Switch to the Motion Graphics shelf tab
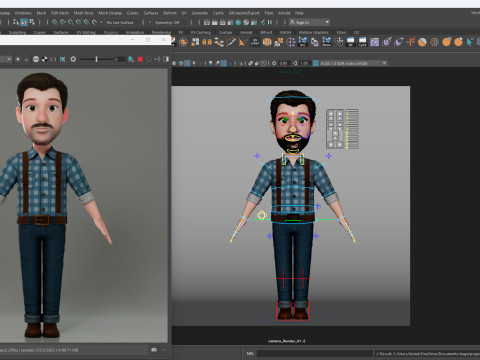The height and width of the screenshot is (360, 480). (x=313, y=33)
